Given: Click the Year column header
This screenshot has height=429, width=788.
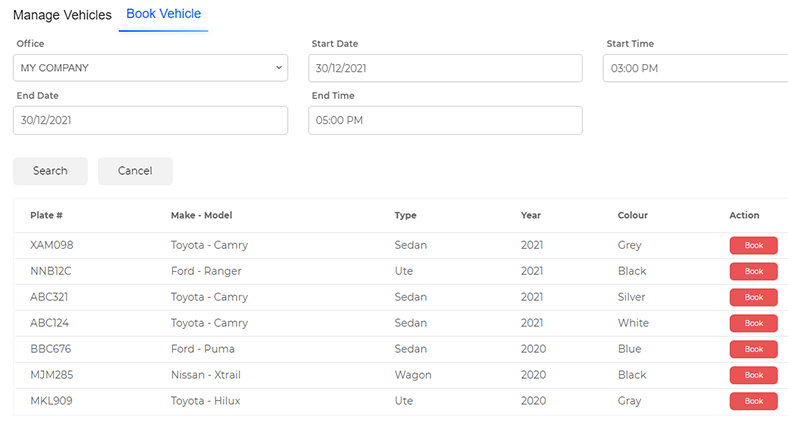Looking at the screenshot, I should point(531,215).
